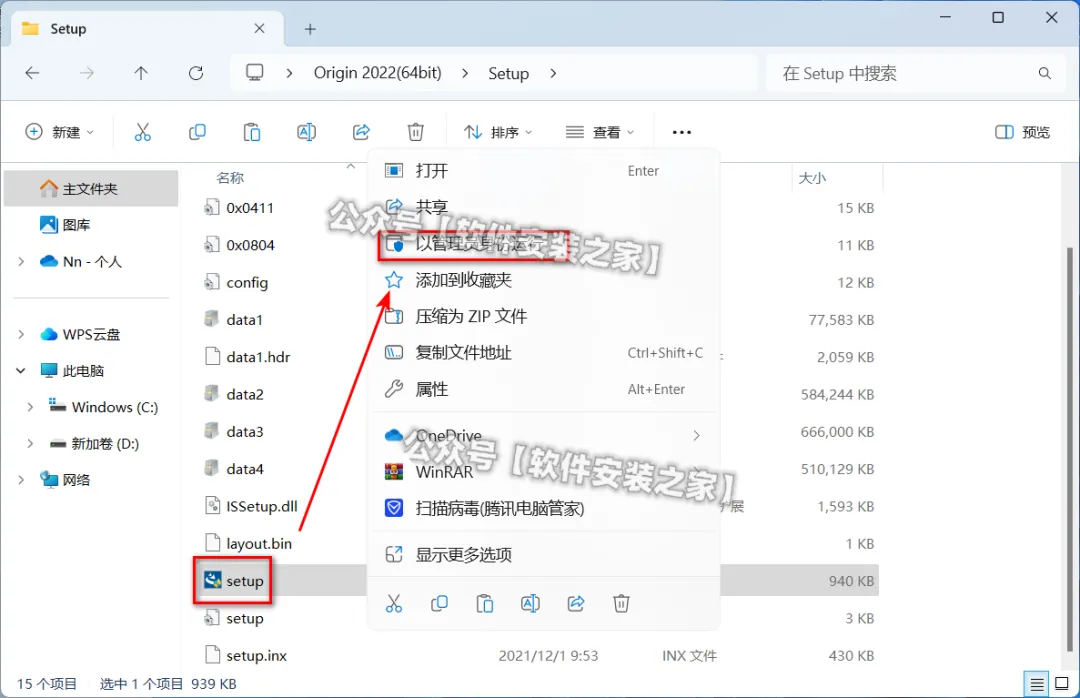Expand the Windows (C:) drive node
This screenshot has width=1080, height=698.
tap(30, 407)
